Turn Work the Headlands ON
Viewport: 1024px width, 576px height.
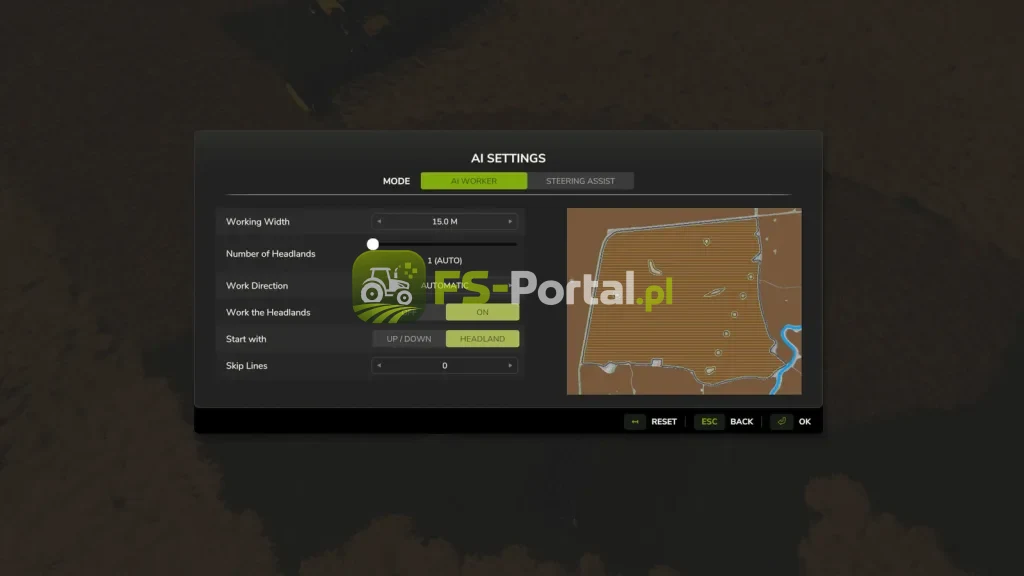[483, 312]
